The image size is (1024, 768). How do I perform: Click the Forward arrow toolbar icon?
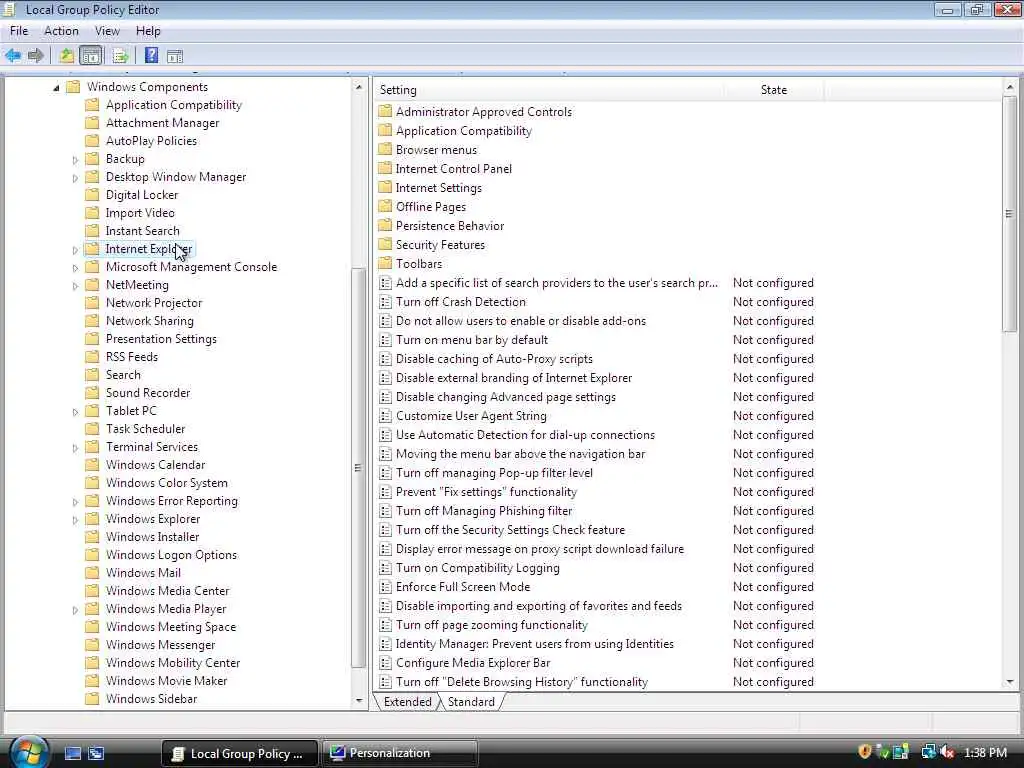pos(36,56)
